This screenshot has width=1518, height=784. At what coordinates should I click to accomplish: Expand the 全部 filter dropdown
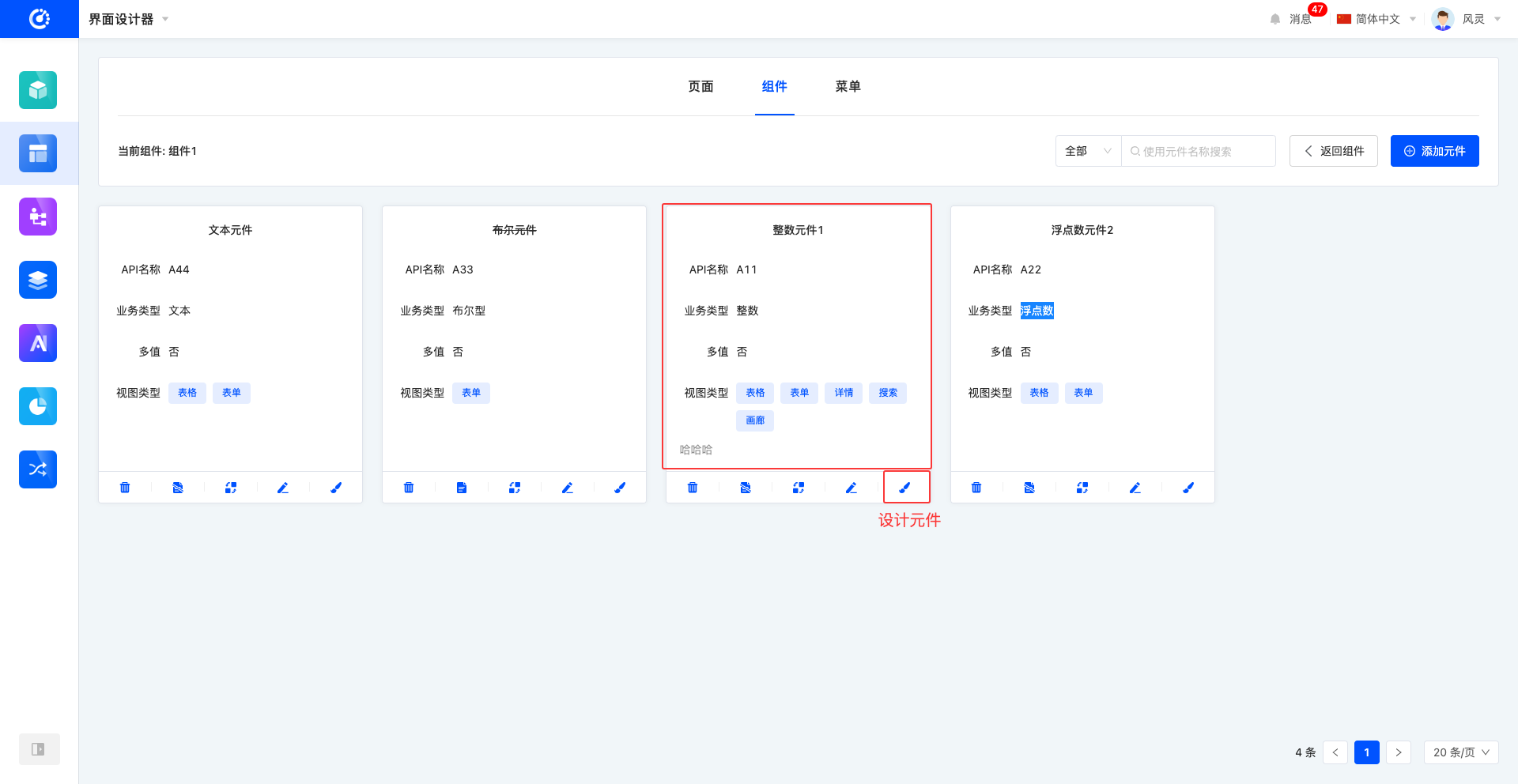pyautogui.click(x=1088, y=151)
